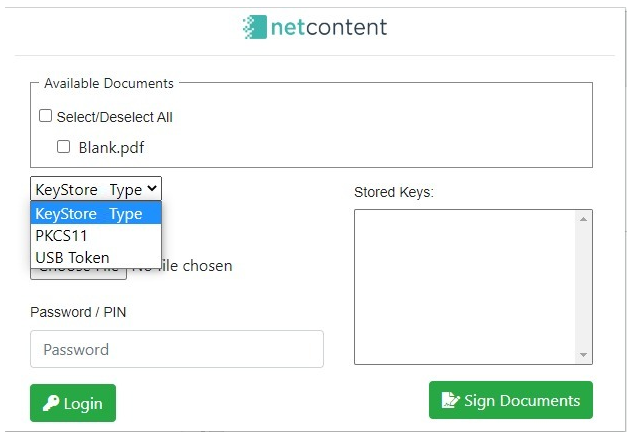Select USB Token from the keystore list
This screenshot has width=629, height=433.
pos(96,257)
